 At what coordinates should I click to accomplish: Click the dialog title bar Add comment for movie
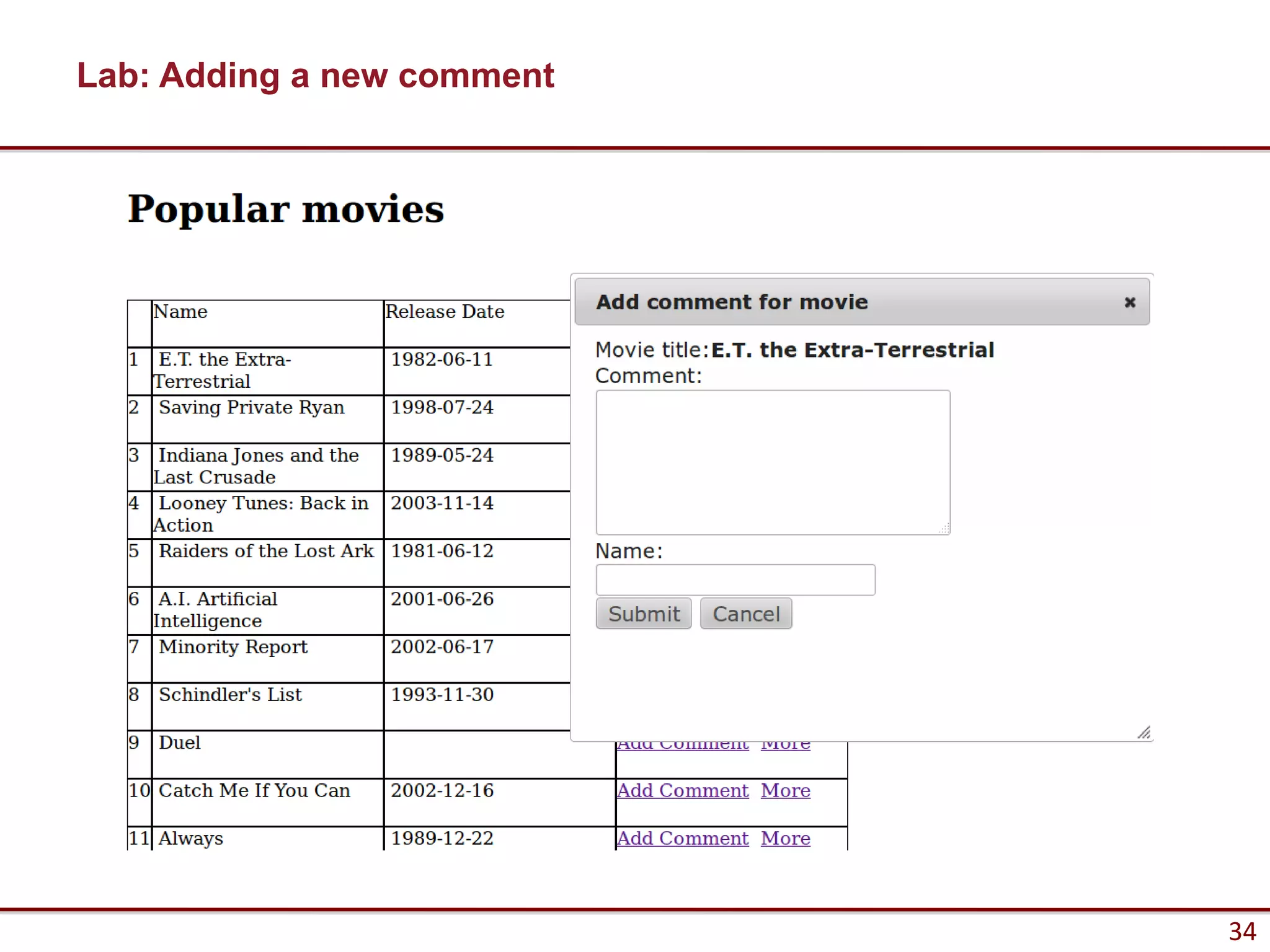(732, 302)
